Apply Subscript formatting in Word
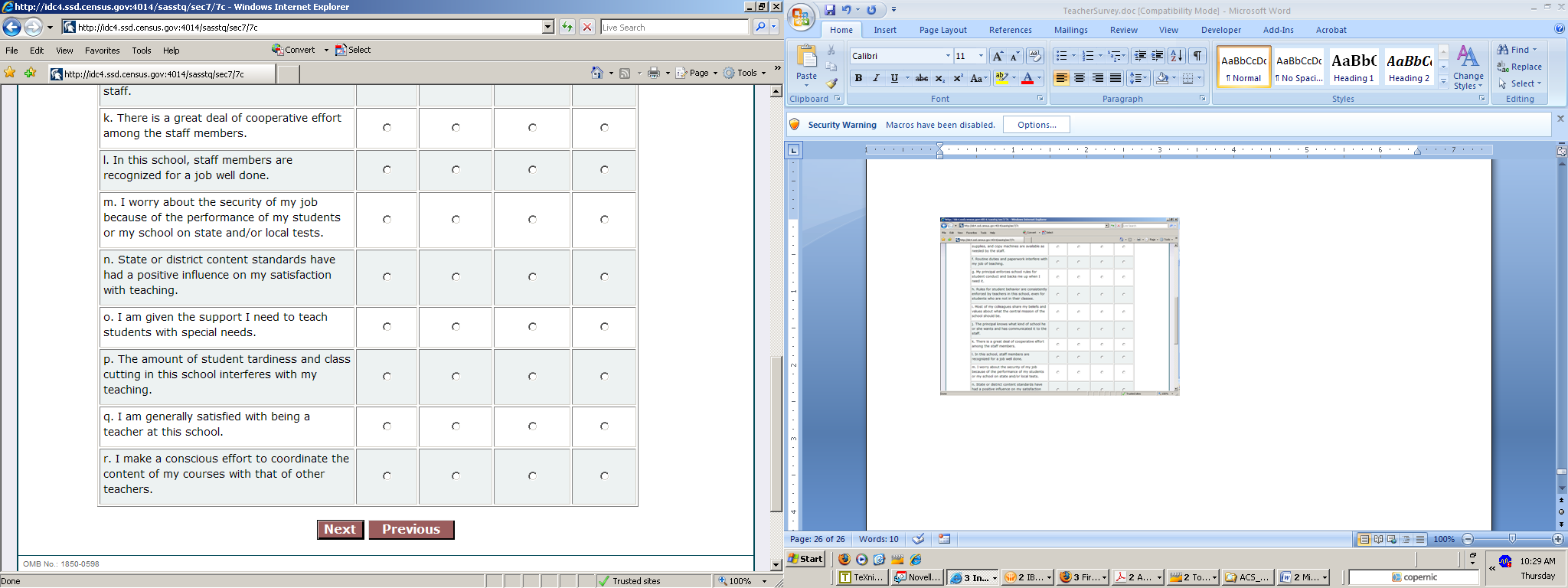 (939, 78)
